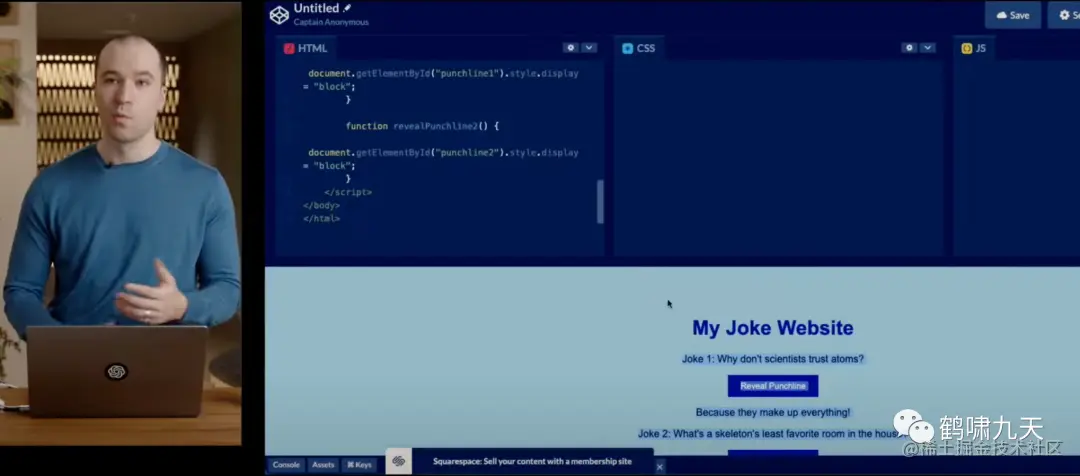The height and width of the screenshot is (476, 1080).
Task: Click the HTML editor vertical scrollbar
Action: coord(600,201)
